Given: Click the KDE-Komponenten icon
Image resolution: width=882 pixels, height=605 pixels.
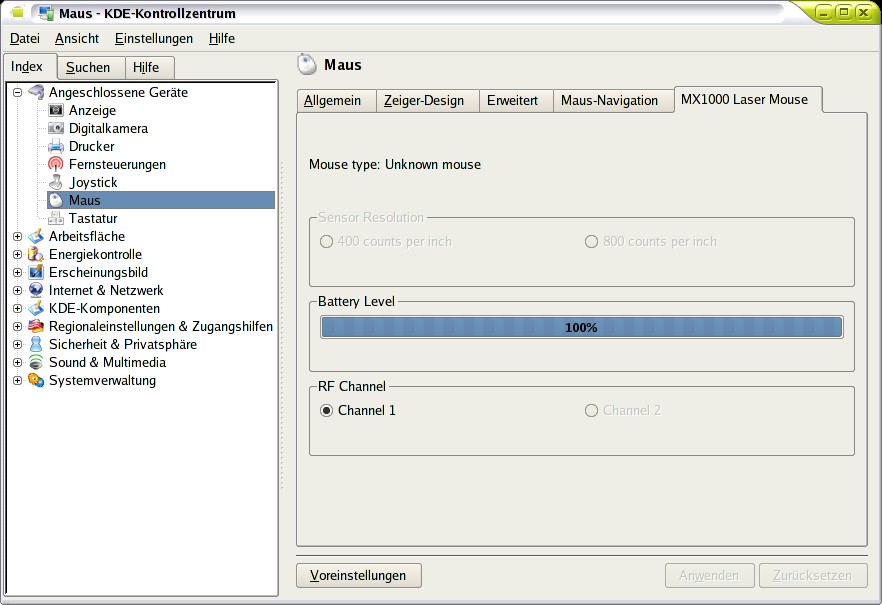Looking at the screenshot, I should 36,308.
